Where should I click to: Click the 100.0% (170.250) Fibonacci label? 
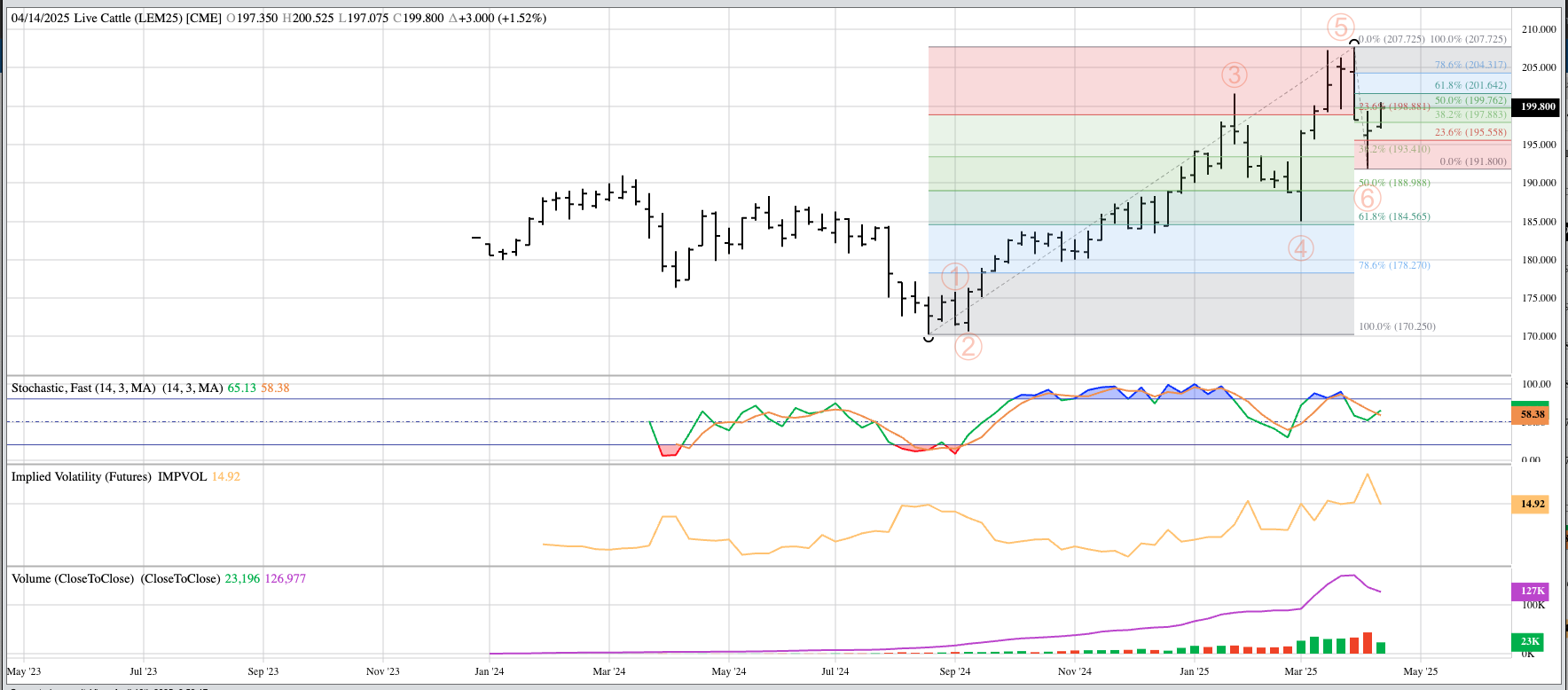tap(1397, 326)
